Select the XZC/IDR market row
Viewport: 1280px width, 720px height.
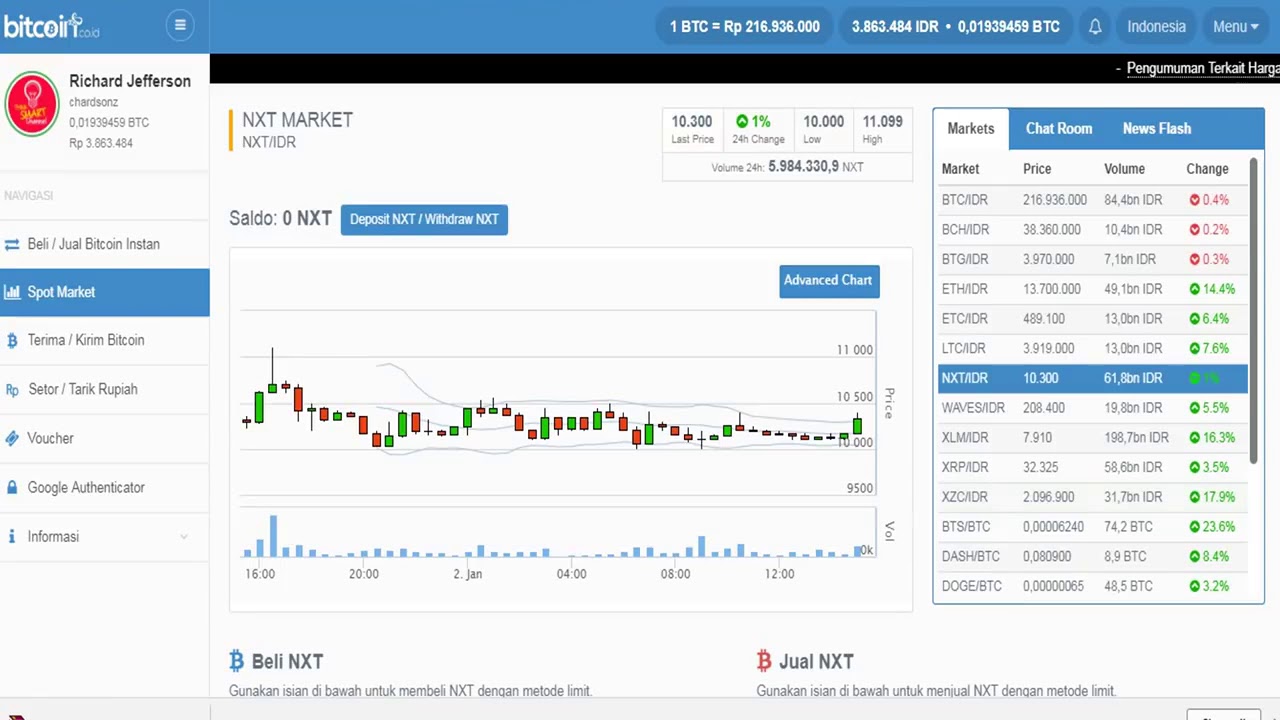pos(1093,497)
